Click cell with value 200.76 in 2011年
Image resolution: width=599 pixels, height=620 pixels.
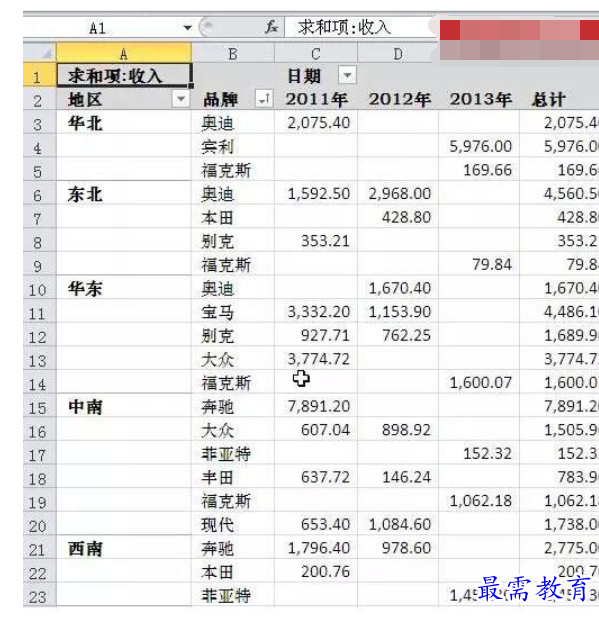point(316,572)
